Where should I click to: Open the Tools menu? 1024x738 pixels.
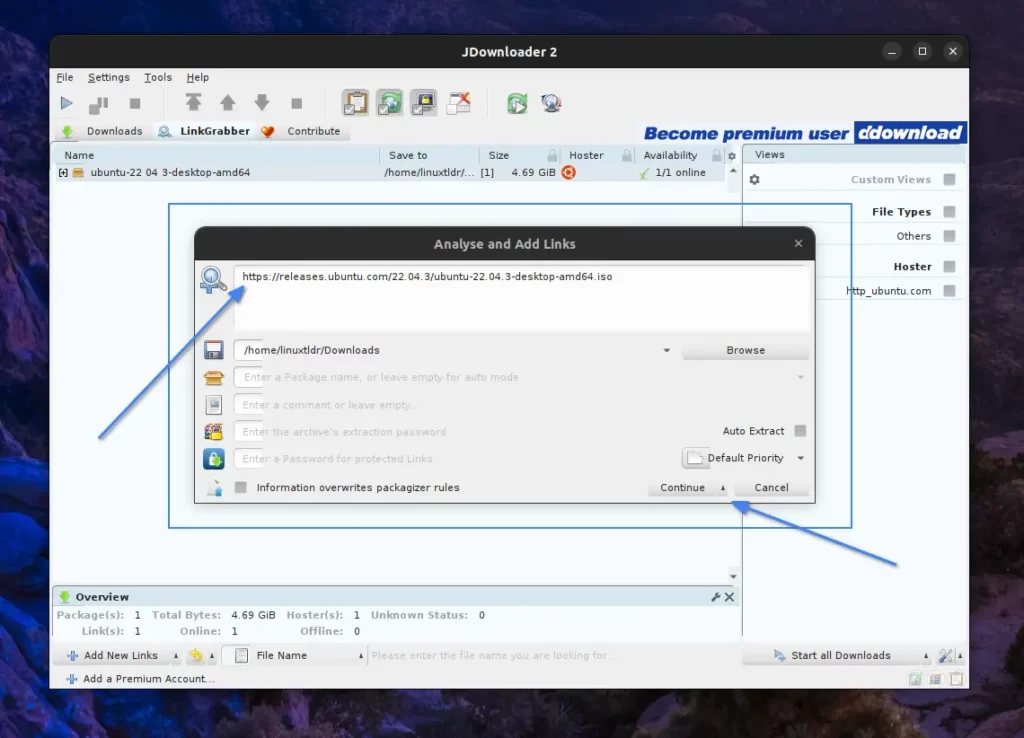click(158, 77)
